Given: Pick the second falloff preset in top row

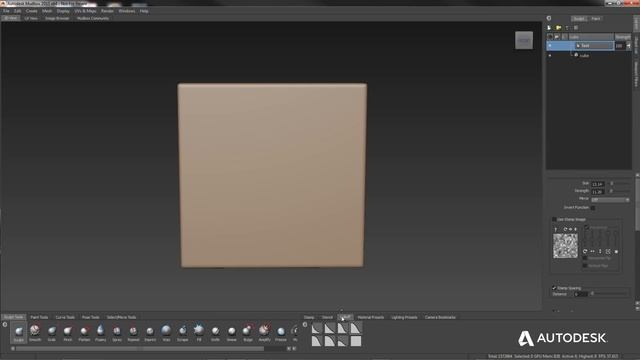Looking at the screenshot, I should click(x=330, y=328).
